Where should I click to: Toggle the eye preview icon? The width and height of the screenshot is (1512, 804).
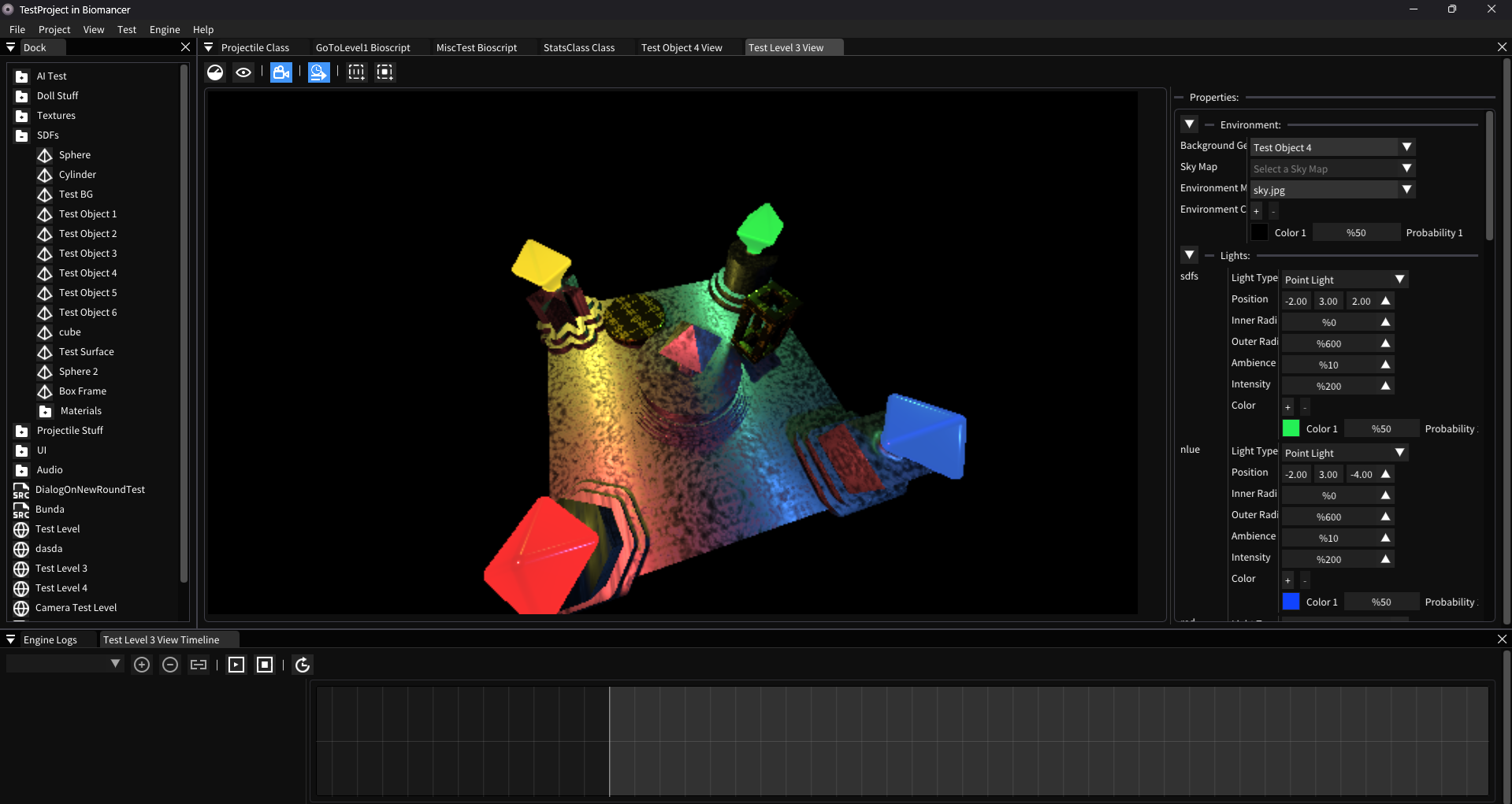pos(243,72)
